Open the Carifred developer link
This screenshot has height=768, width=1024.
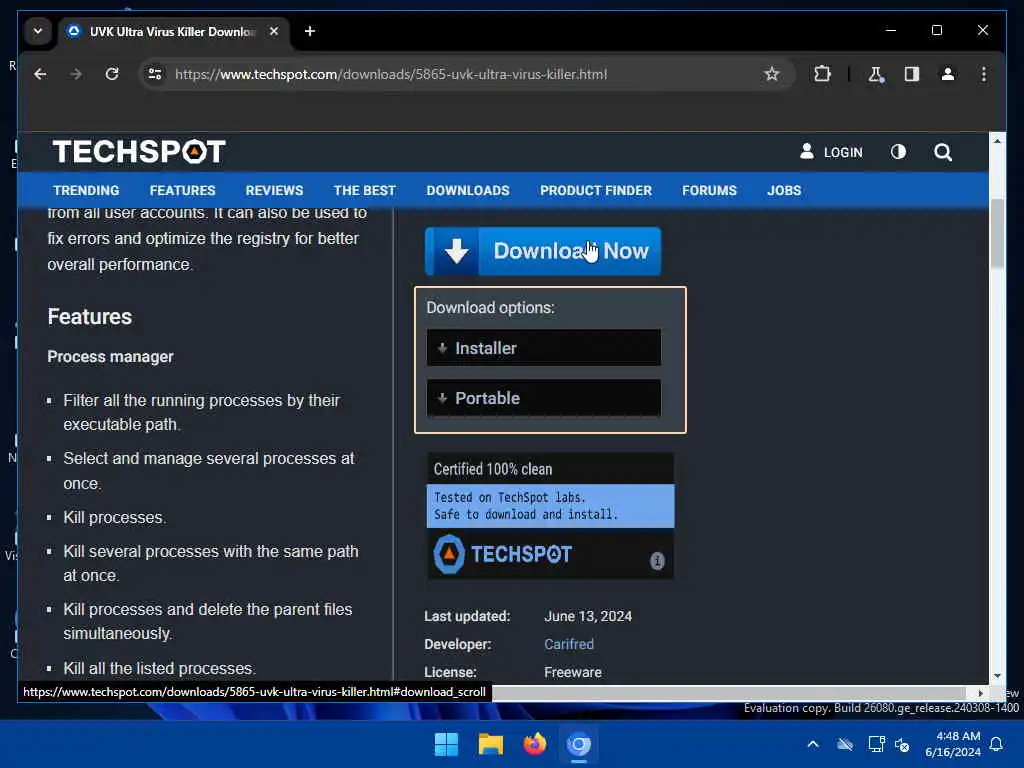569,644
